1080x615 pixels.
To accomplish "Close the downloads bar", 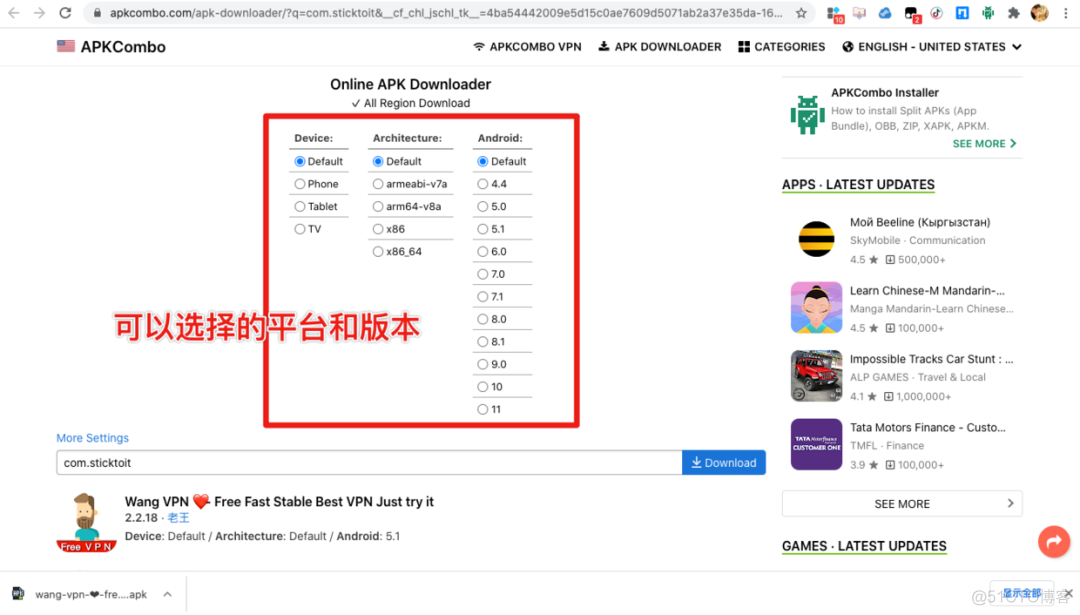I will [1068, 593].
